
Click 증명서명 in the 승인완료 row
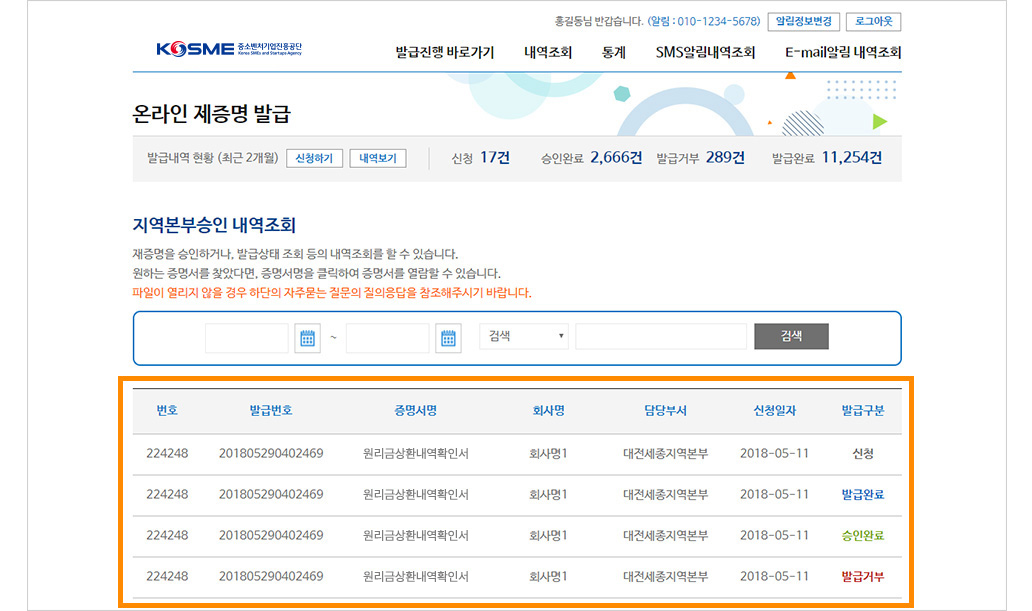point(415,535)
